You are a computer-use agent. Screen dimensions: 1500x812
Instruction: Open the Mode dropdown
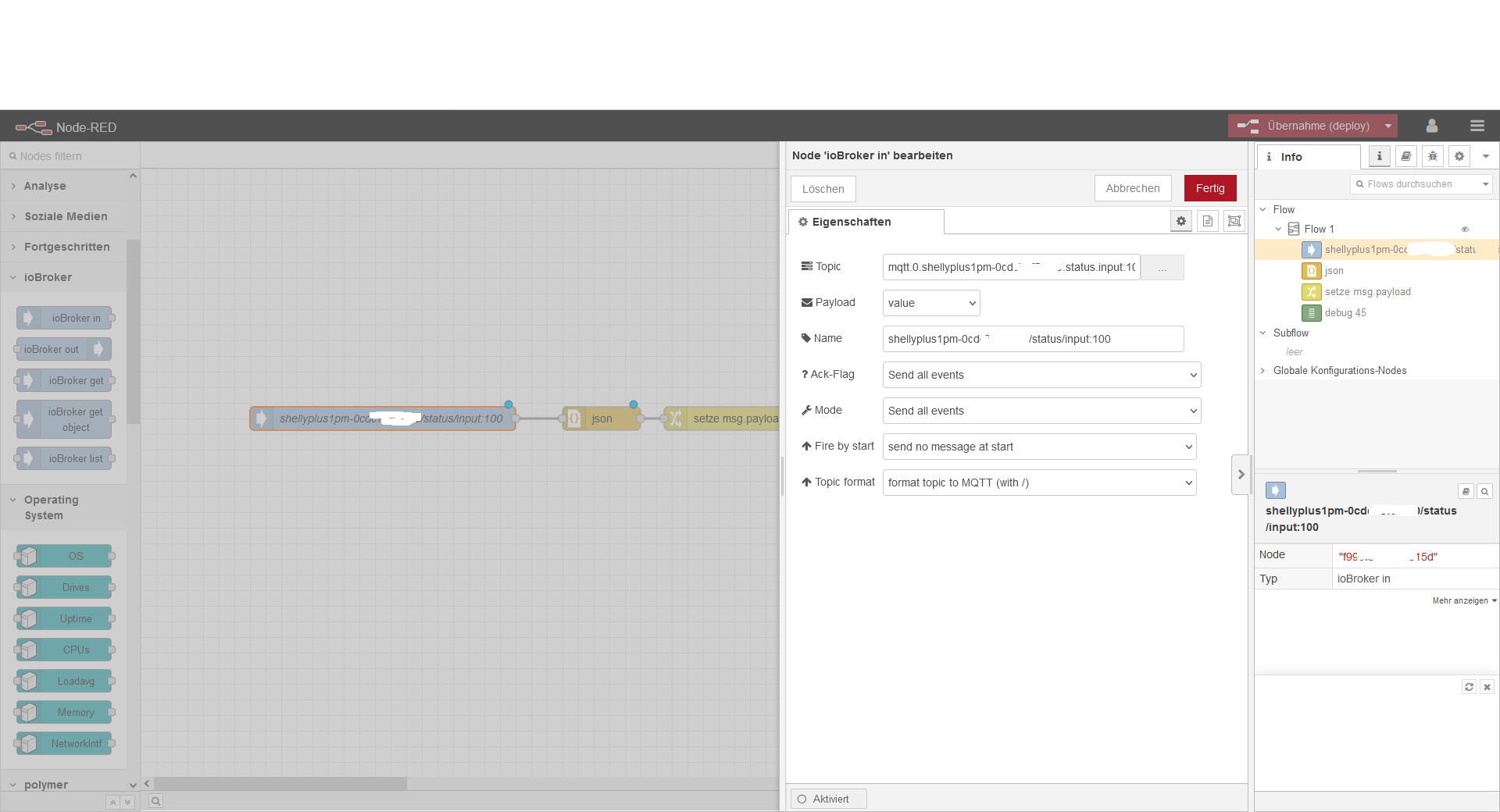click(1041, 411)
